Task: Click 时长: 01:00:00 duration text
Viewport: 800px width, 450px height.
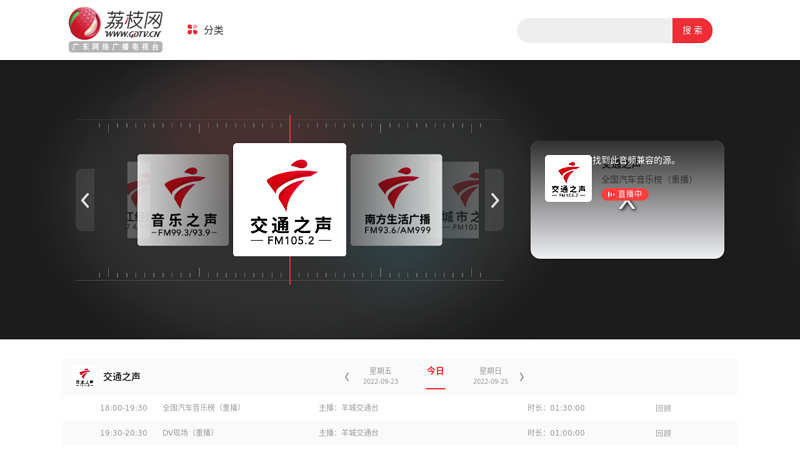Action: tap(556, 433)
